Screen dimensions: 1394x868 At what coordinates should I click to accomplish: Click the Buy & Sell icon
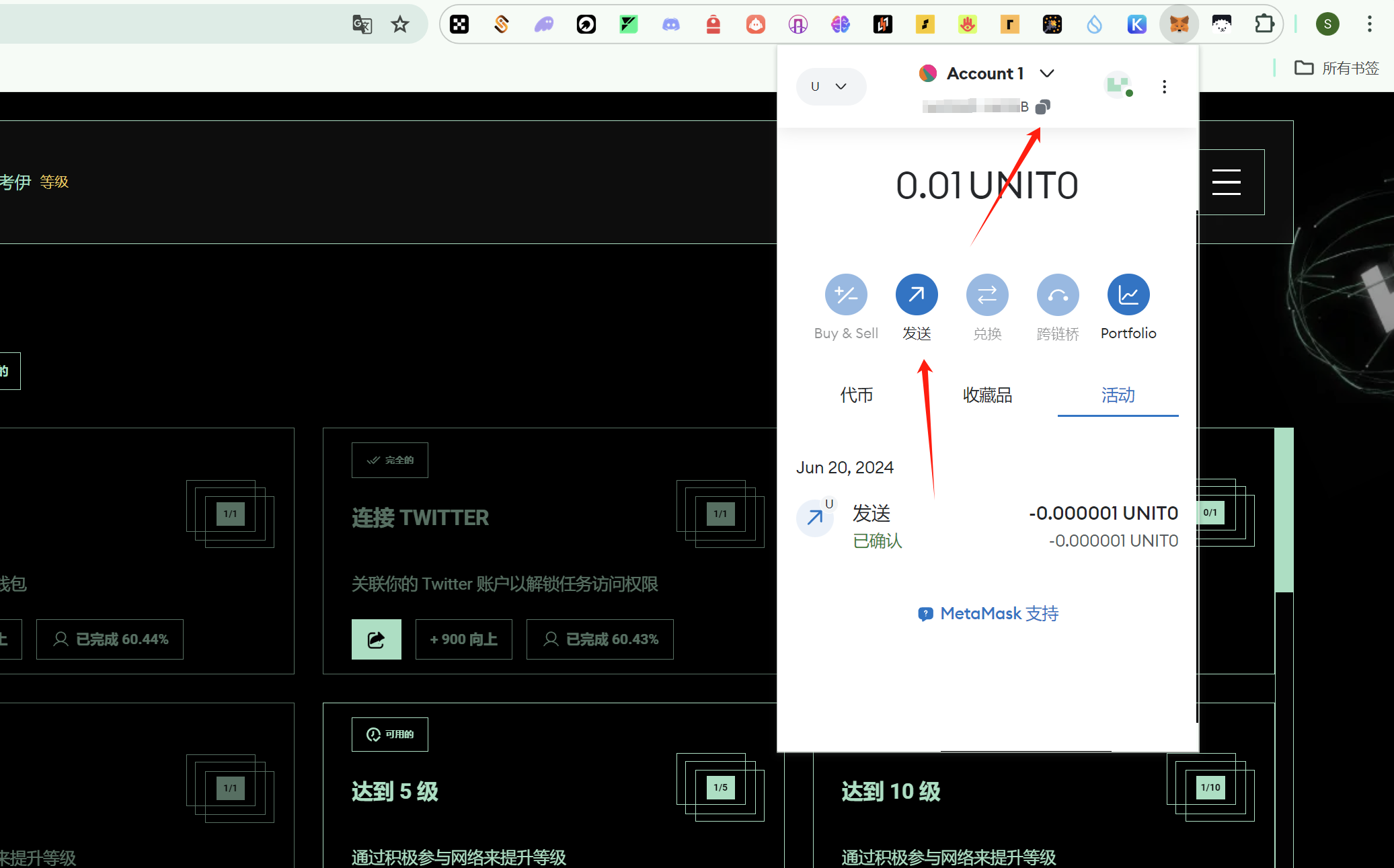point(846,294)
